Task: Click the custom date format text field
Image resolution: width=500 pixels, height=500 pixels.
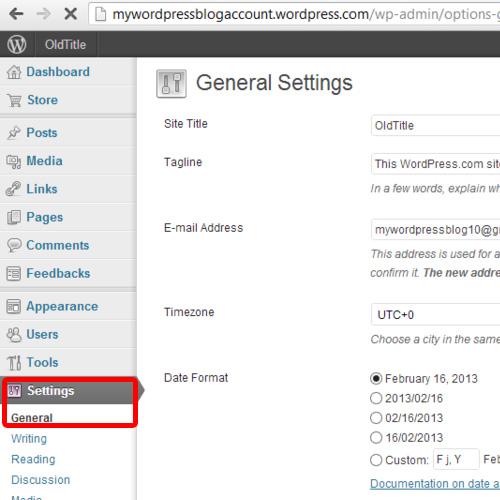Action: click(x=456, y=459)
